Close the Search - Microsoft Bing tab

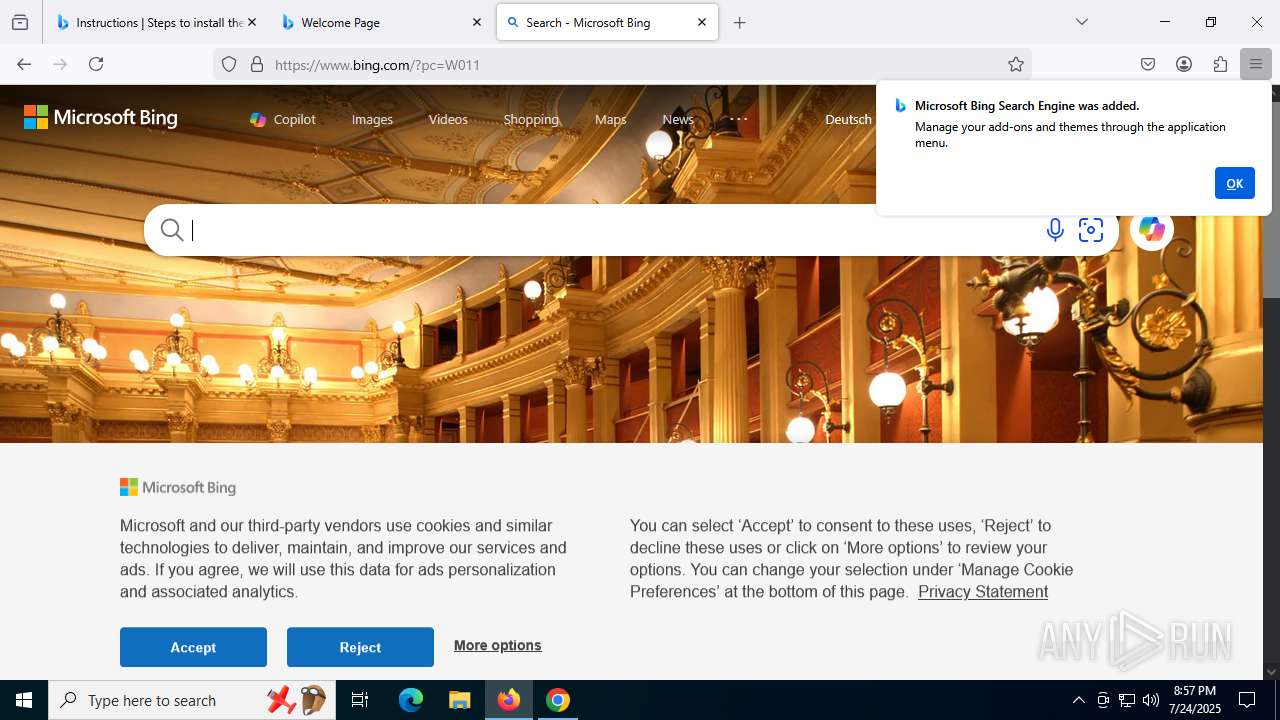tap(702, 22)
